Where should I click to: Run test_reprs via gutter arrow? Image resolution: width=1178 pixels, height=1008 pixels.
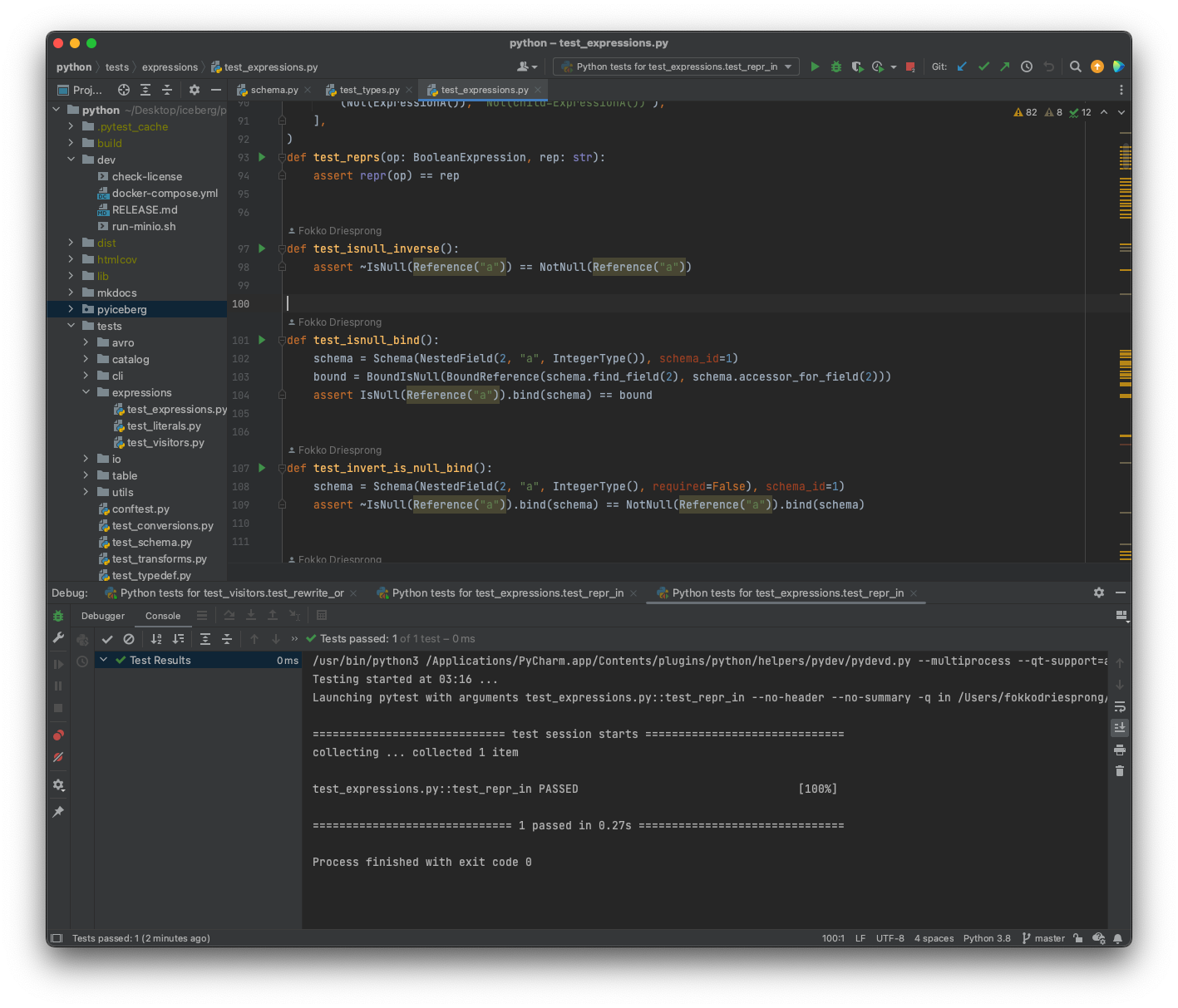point(262,157)
